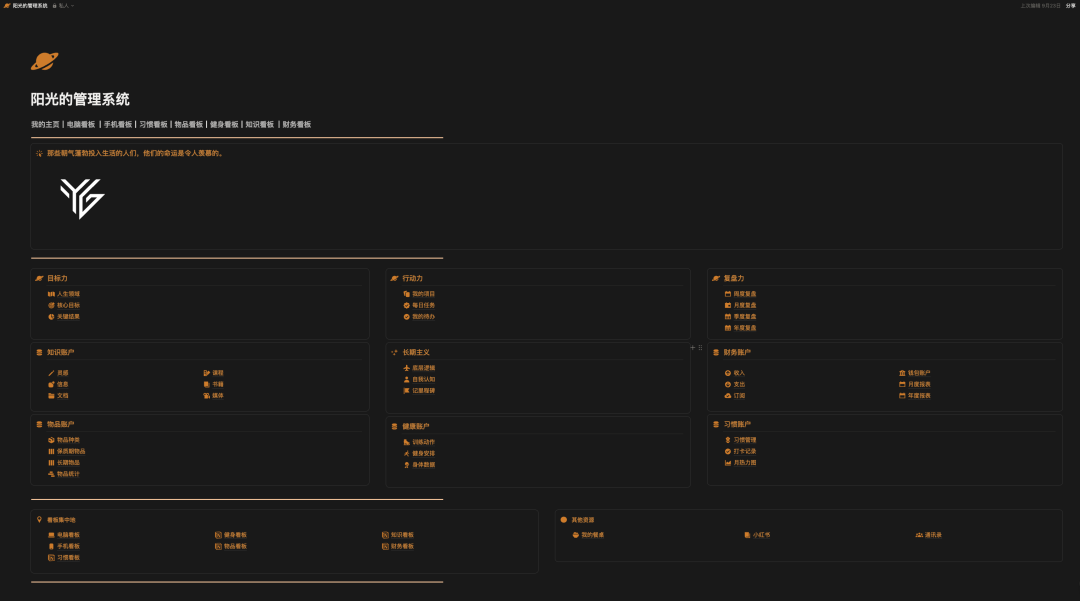The height and width of the screenshot is (601, 1080).
Task: Open 手机看板 link under 看板集中地
Action: click(x=68, y=546)
